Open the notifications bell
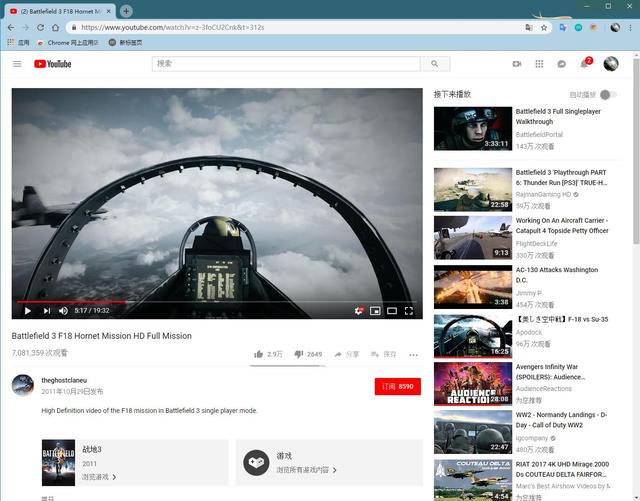This screenshot has height=501, width=640. pos(584,64)
